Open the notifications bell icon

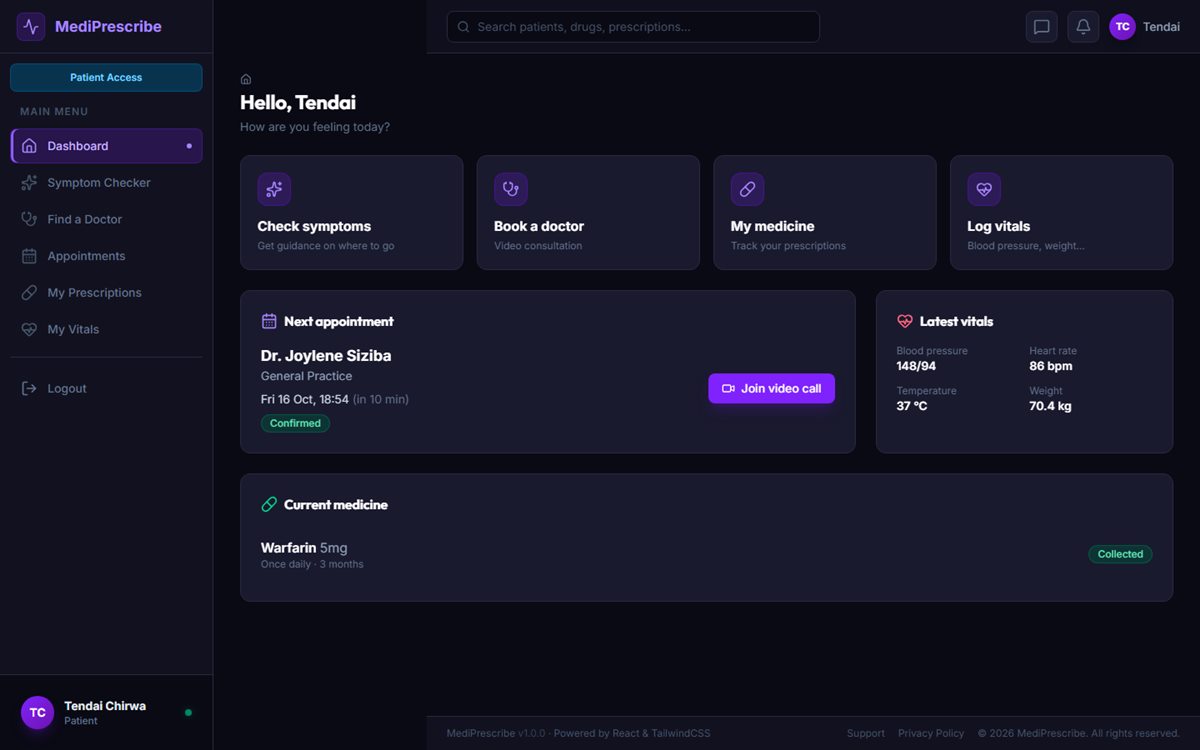click(1083, 27)
